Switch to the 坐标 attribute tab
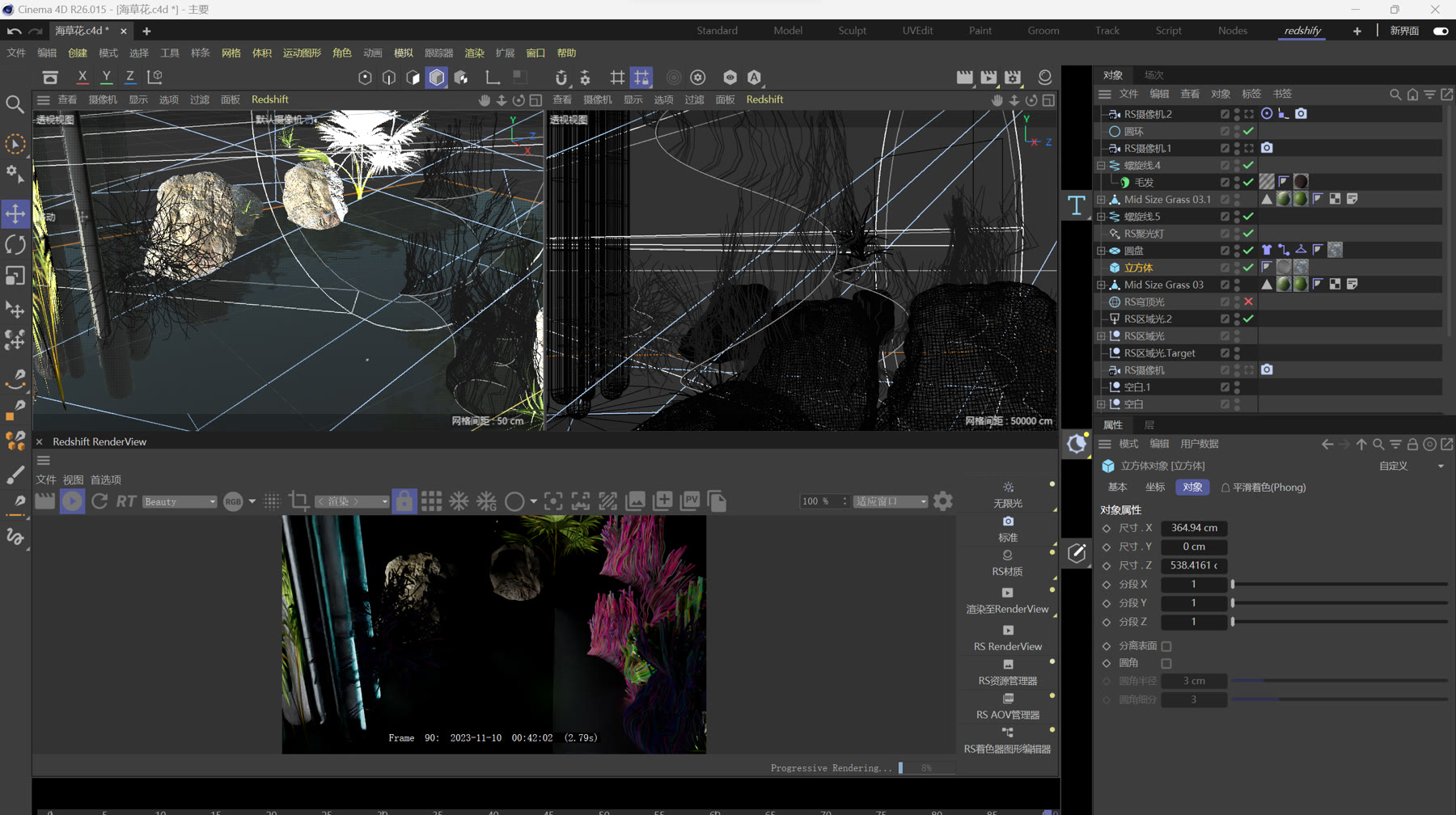Image resolution: width=1456 pixels, height=815 pixels. 1155,488
